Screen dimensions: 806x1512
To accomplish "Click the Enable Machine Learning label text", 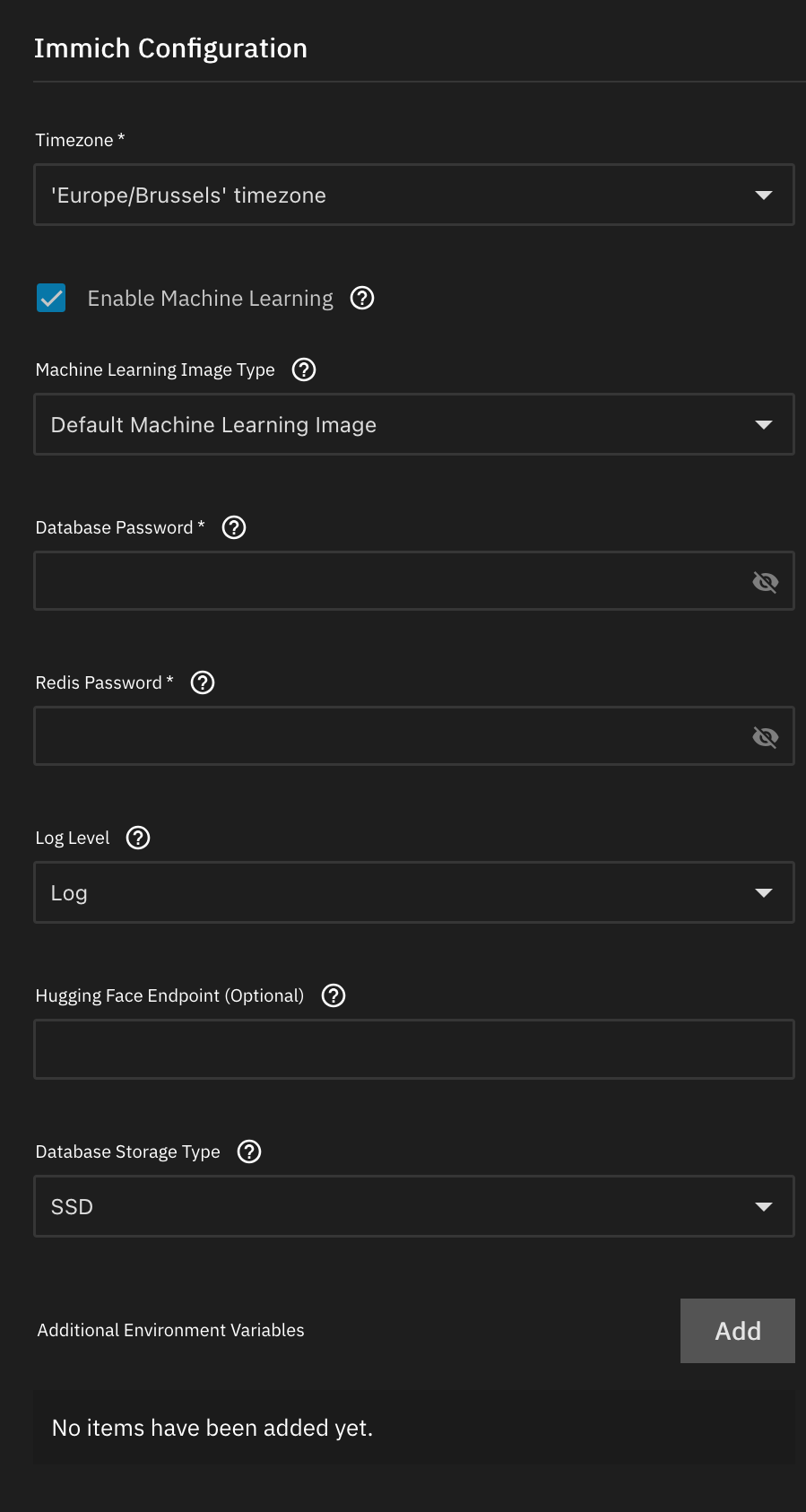I will click(210, 299).
